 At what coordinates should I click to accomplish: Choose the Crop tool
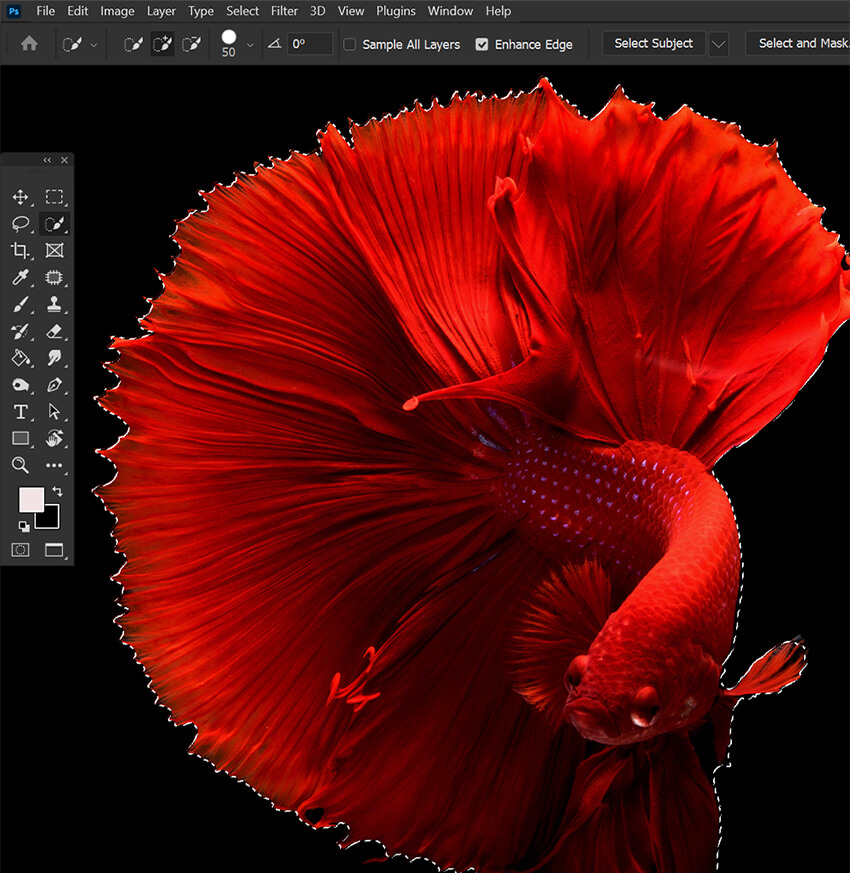(x=20, y=251)
